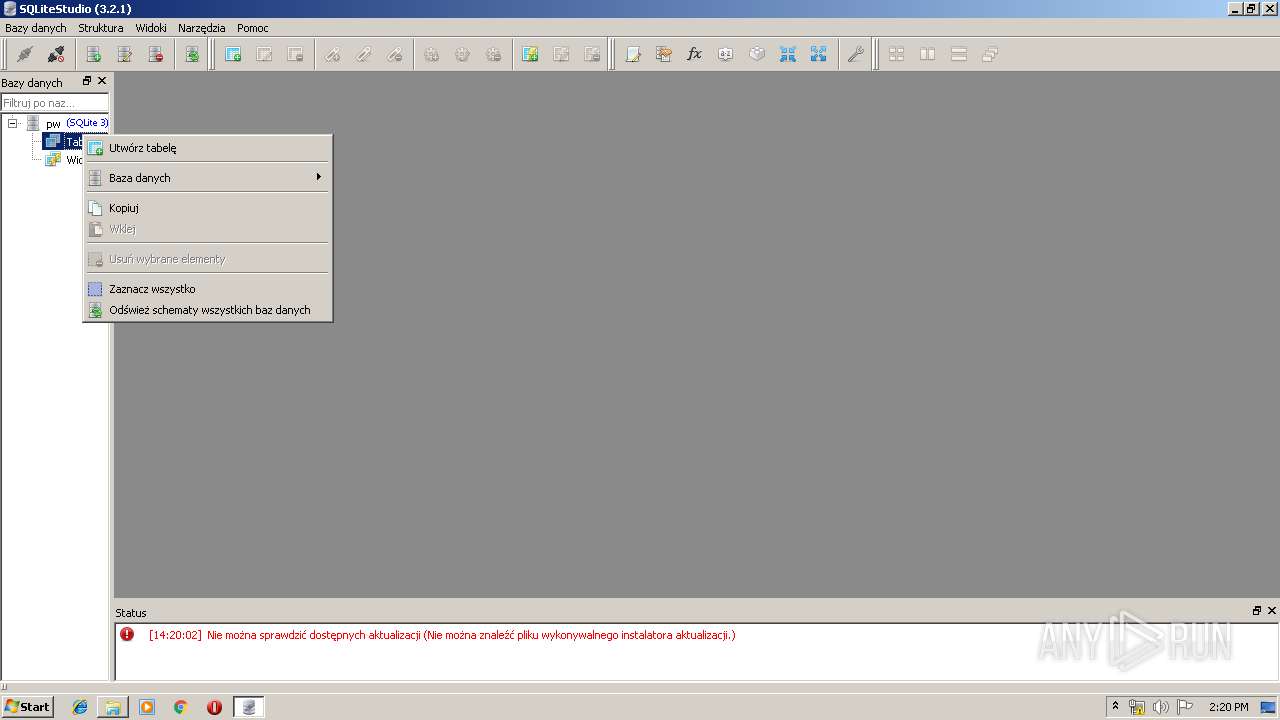Click the connect to database toolbar icon

coord(25,55)
